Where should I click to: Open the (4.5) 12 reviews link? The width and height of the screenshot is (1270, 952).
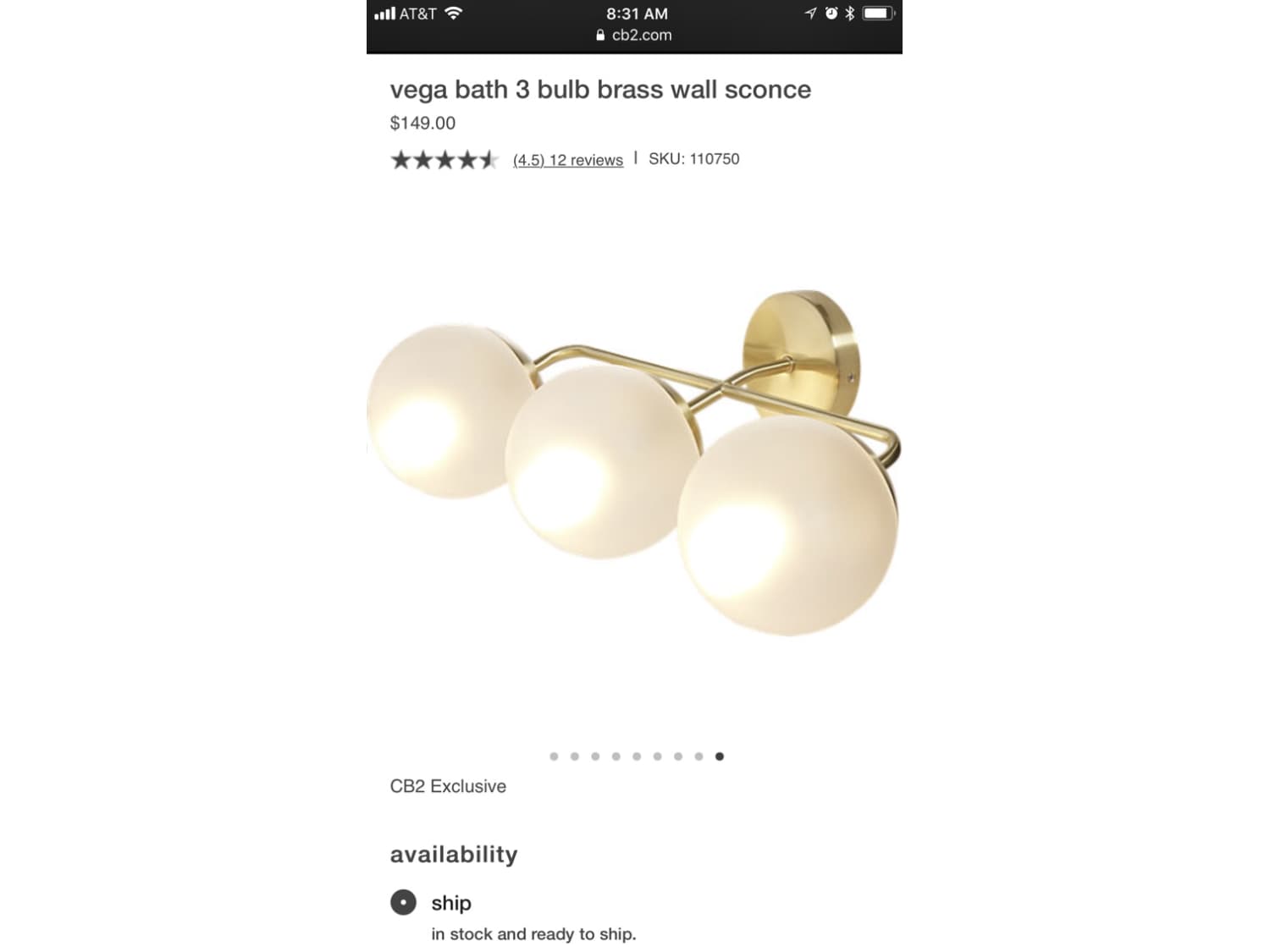[x=568, y=160]
